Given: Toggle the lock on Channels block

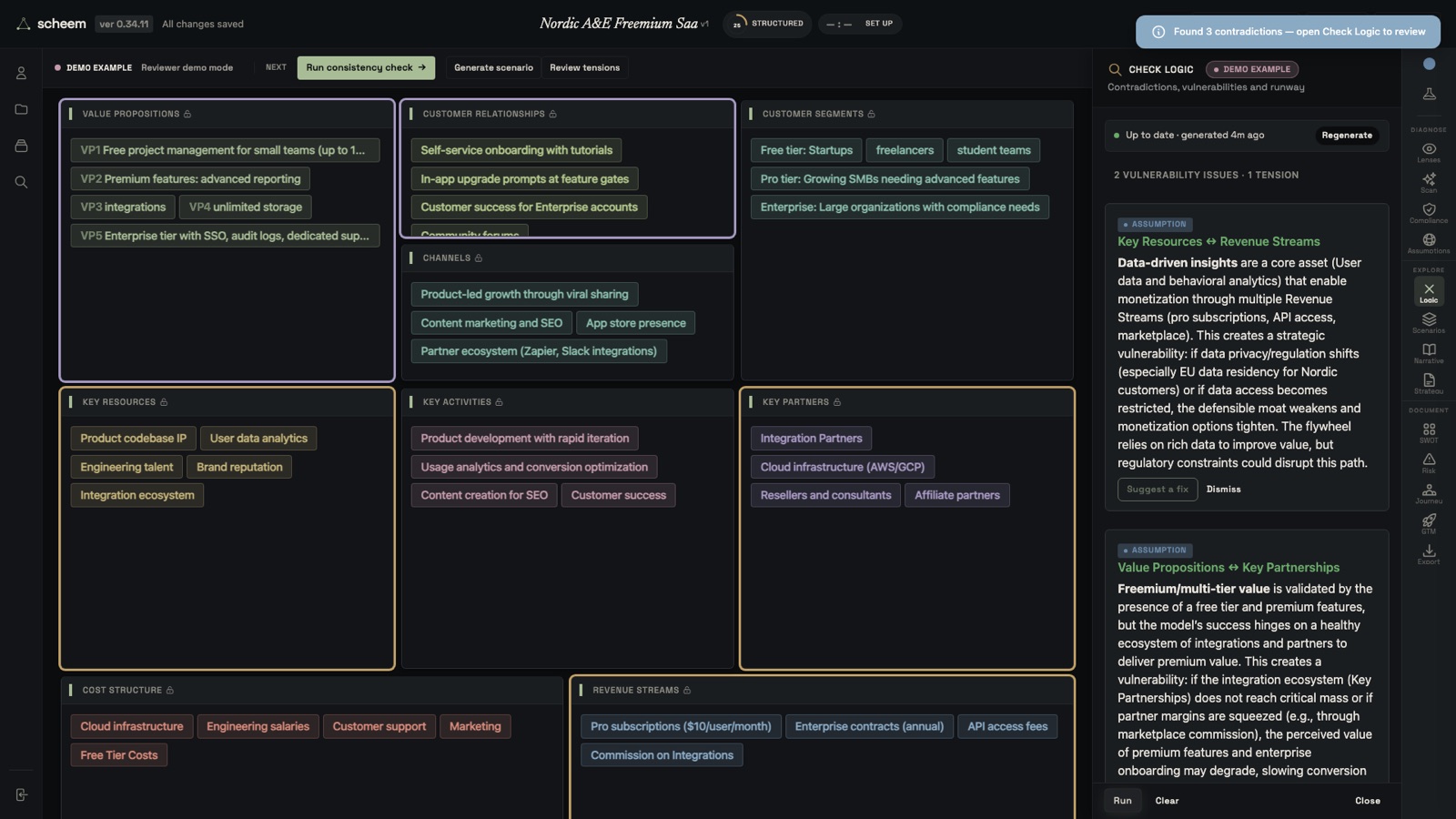Looking at the screenshot, I should 478,258.
